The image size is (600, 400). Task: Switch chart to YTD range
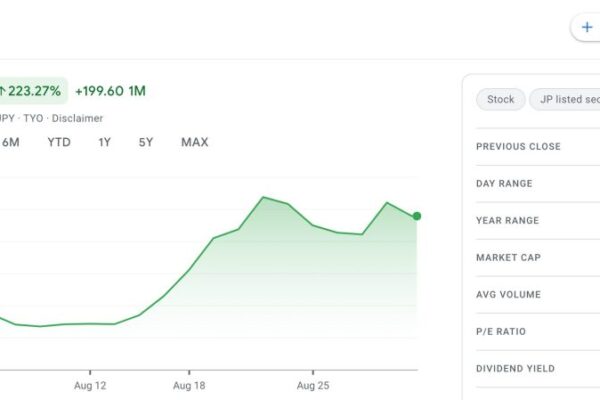click(x=59, y=142)
